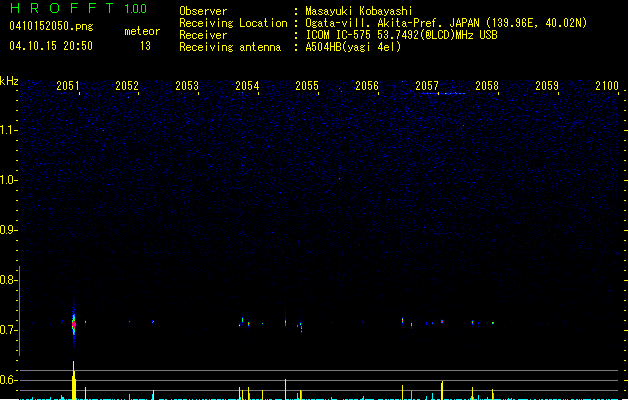
Task: Click the Receiving Location label
Action: click(233, 23)
